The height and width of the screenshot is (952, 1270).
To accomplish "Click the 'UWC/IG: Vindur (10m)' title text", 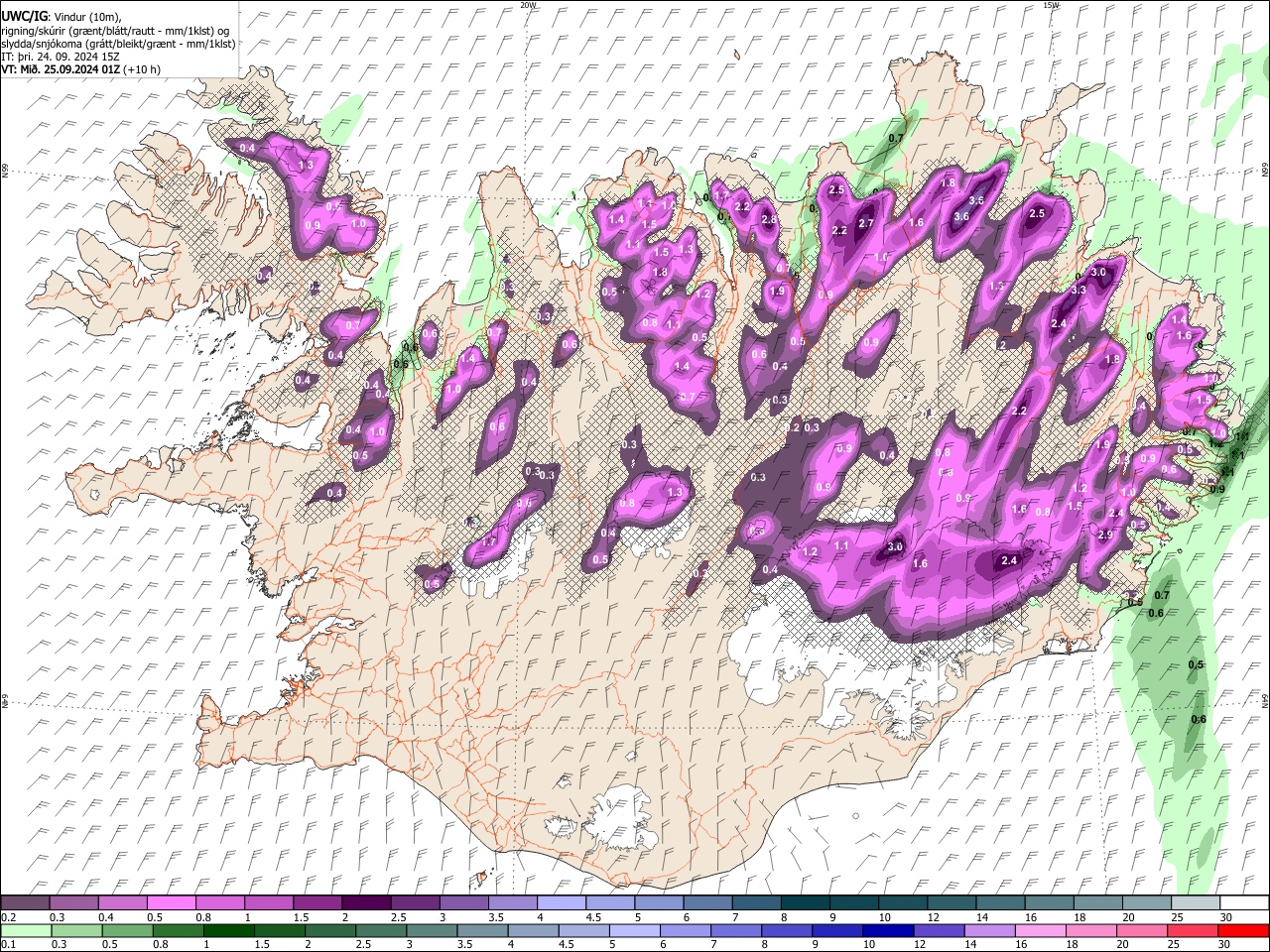I will pyautogui.click(x=62, y=17).
